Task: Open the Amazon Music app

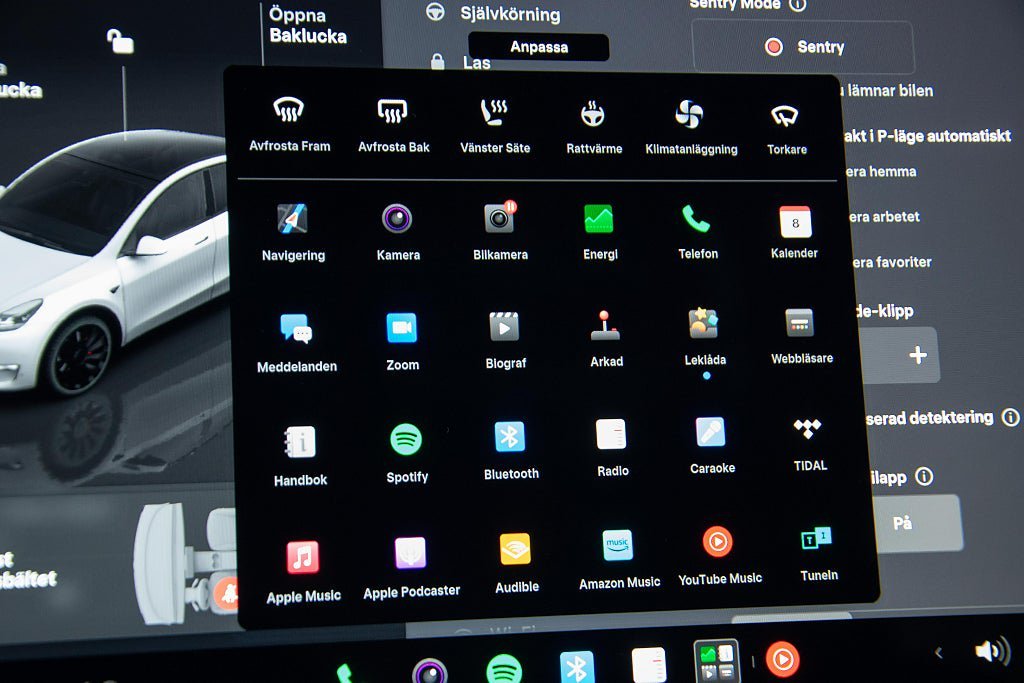Action: pos(619,560)
